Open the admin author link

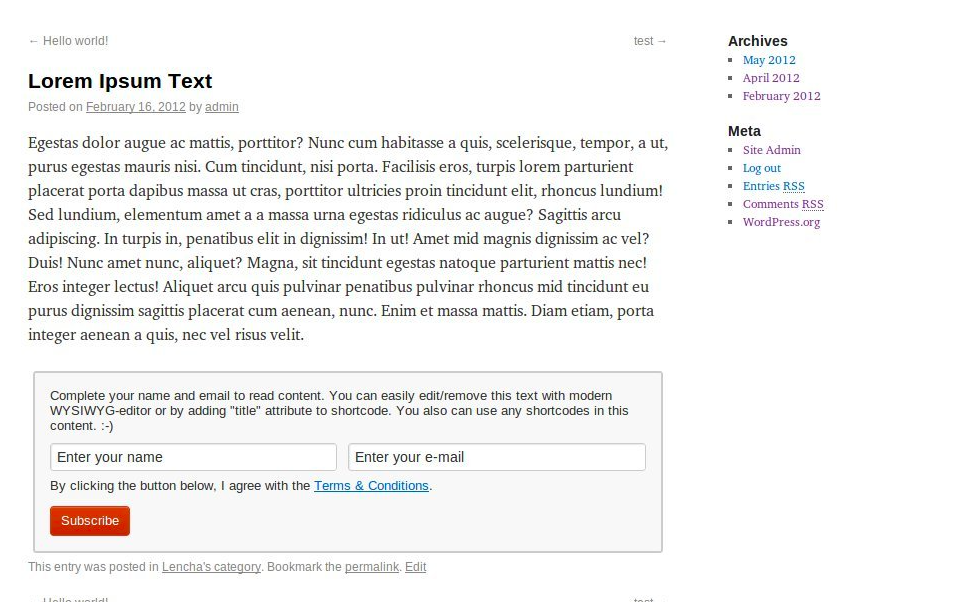click(222, 107)
